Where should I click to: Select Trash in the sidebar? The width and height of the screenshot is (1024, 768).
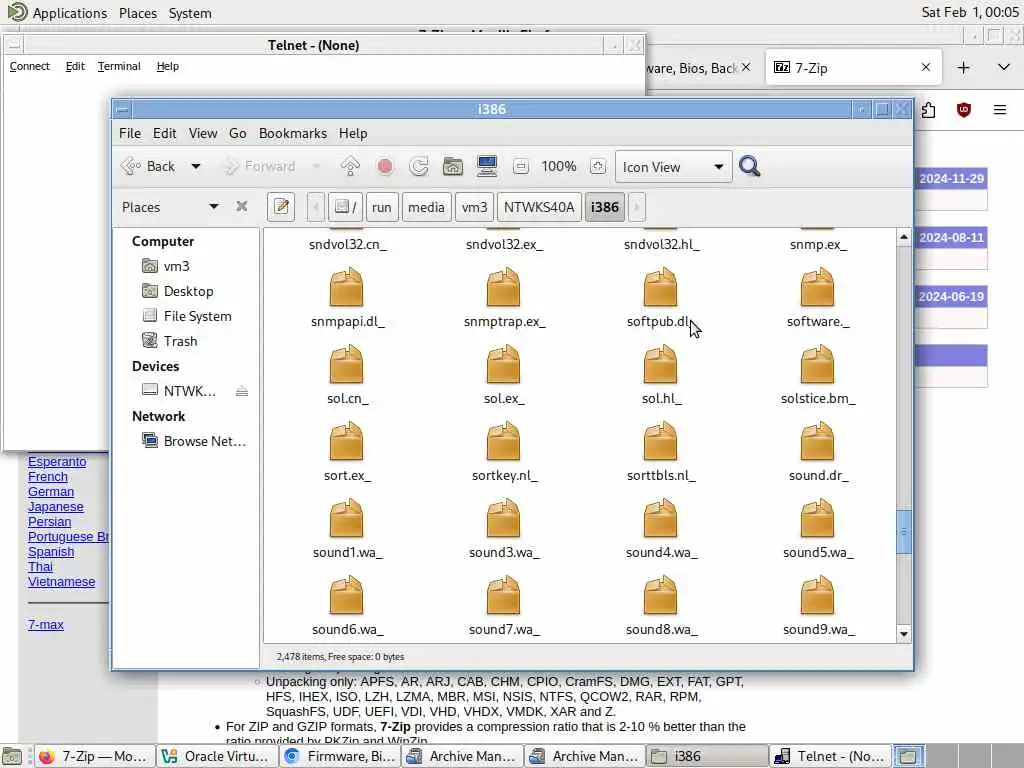tap(180, 341)
